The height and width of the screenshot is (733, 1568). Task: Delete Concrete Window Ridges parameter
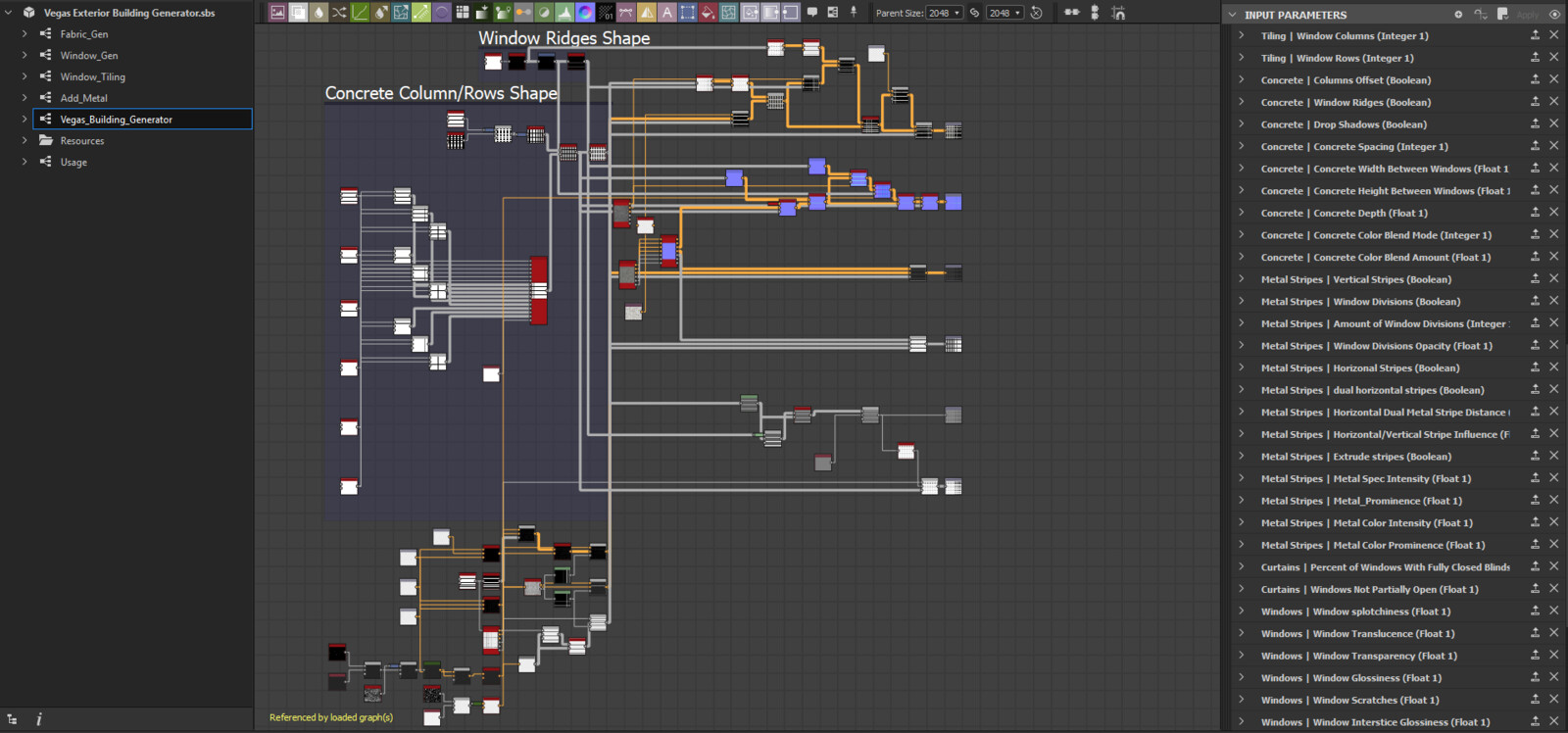(1553, 102)
